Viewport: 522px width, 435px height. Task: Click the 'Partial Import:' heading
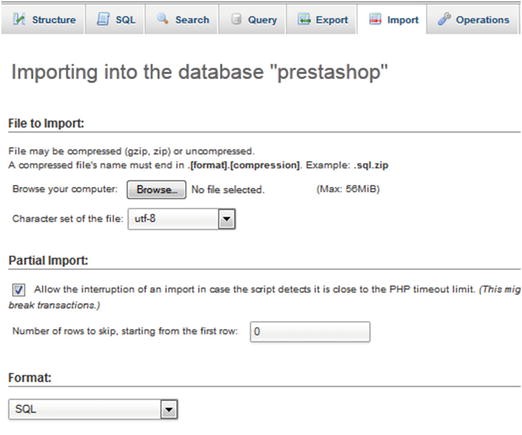(x=48, y=260)
